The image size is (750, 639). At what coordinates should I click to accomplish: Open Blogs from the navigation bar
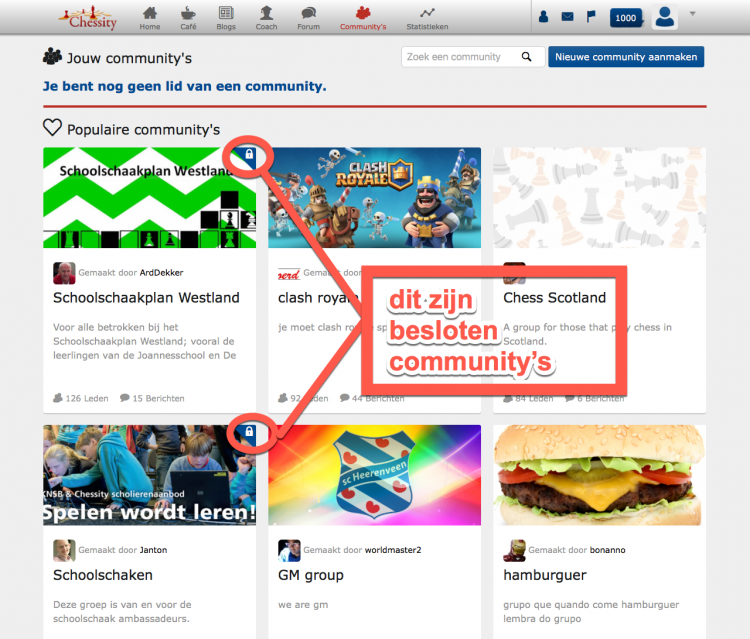pyautogui.click(x=226, y=18)
